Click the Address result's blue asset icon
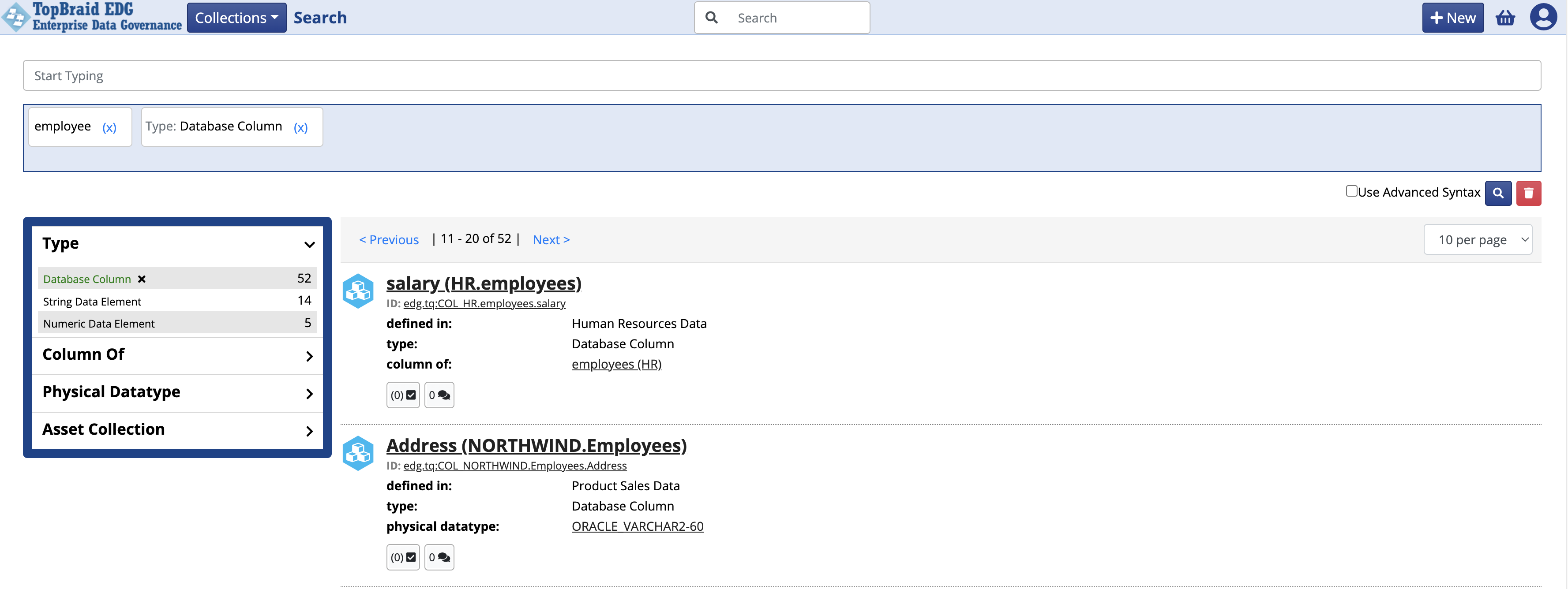 (359, 453)
